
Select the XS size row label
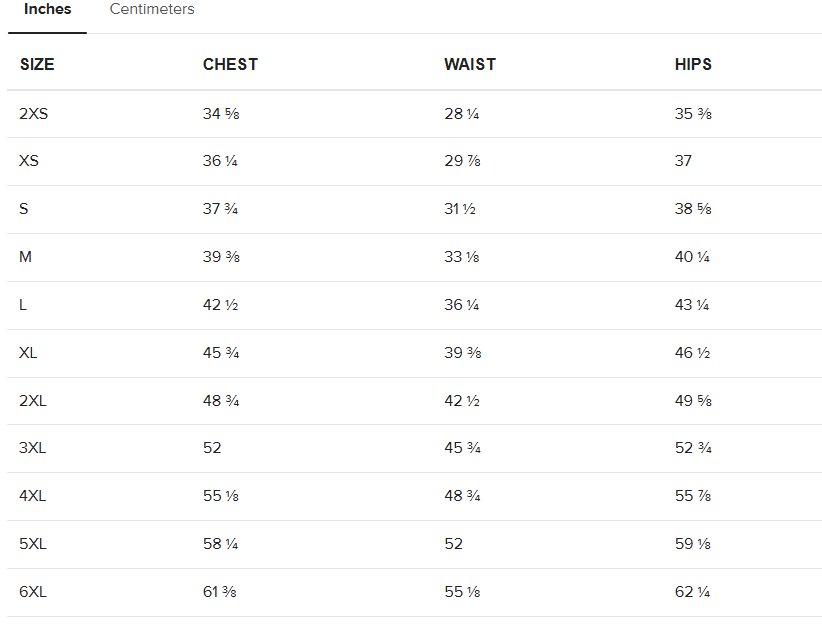[x=29, y=160]
